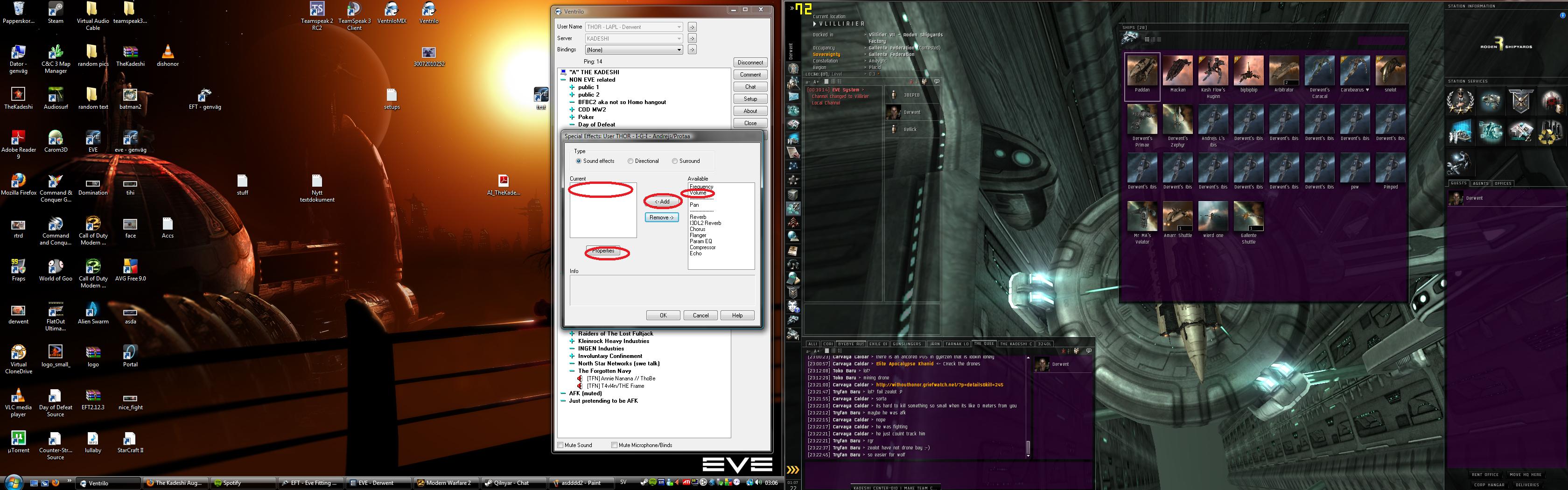Open the Ventrilo User Name dropdown

[x=633, y=27]
